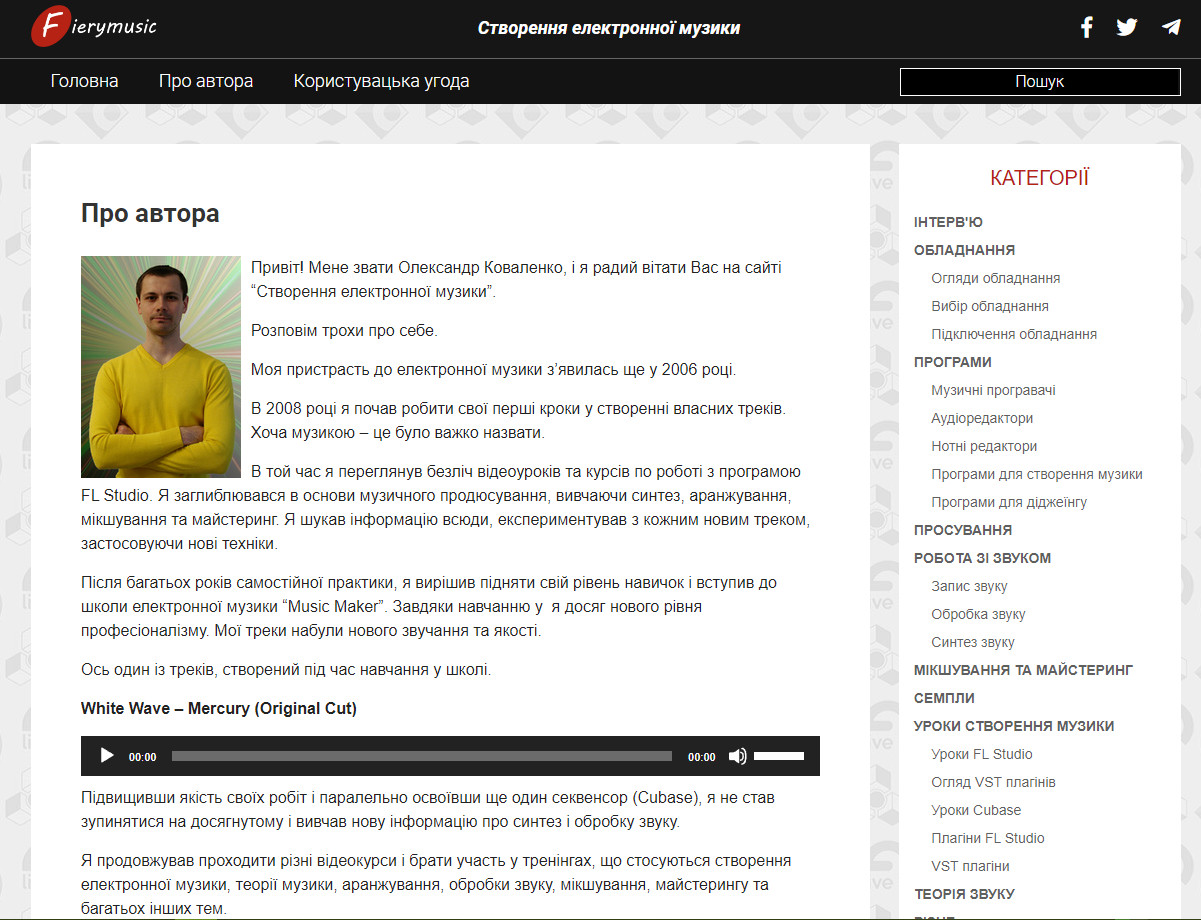This screenshot has width=1201, height=920.
Task: Open Нотні редактори subcategory
Action: (x=984, y=446)
